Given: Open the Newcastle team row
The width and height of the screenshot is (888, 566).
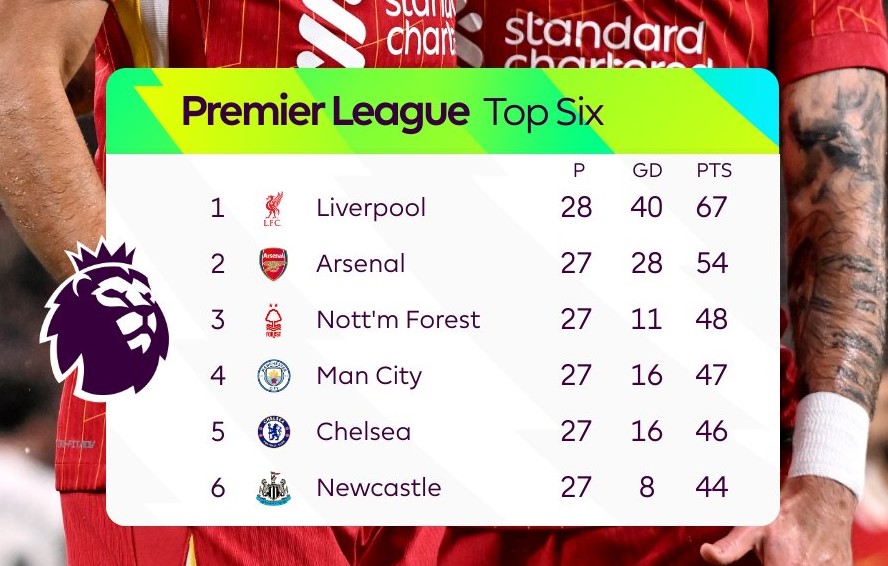Looking at the screenshot, I should point(470,487).
